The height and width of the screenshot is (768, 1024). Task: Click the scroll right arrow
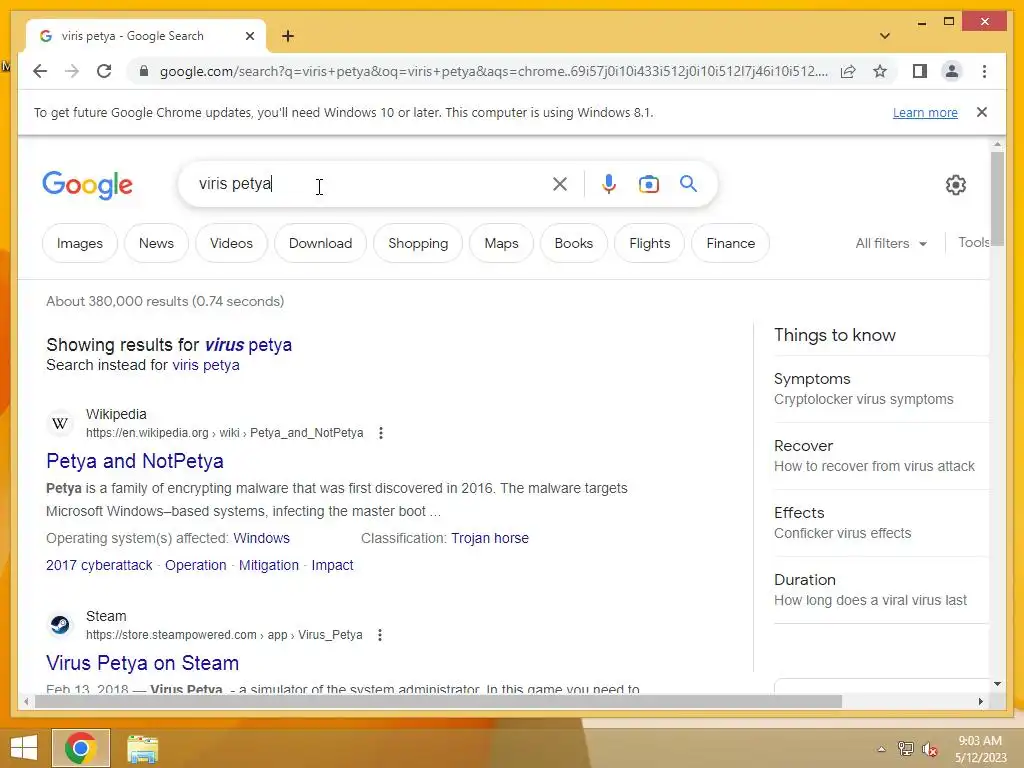tap(980, 701)
